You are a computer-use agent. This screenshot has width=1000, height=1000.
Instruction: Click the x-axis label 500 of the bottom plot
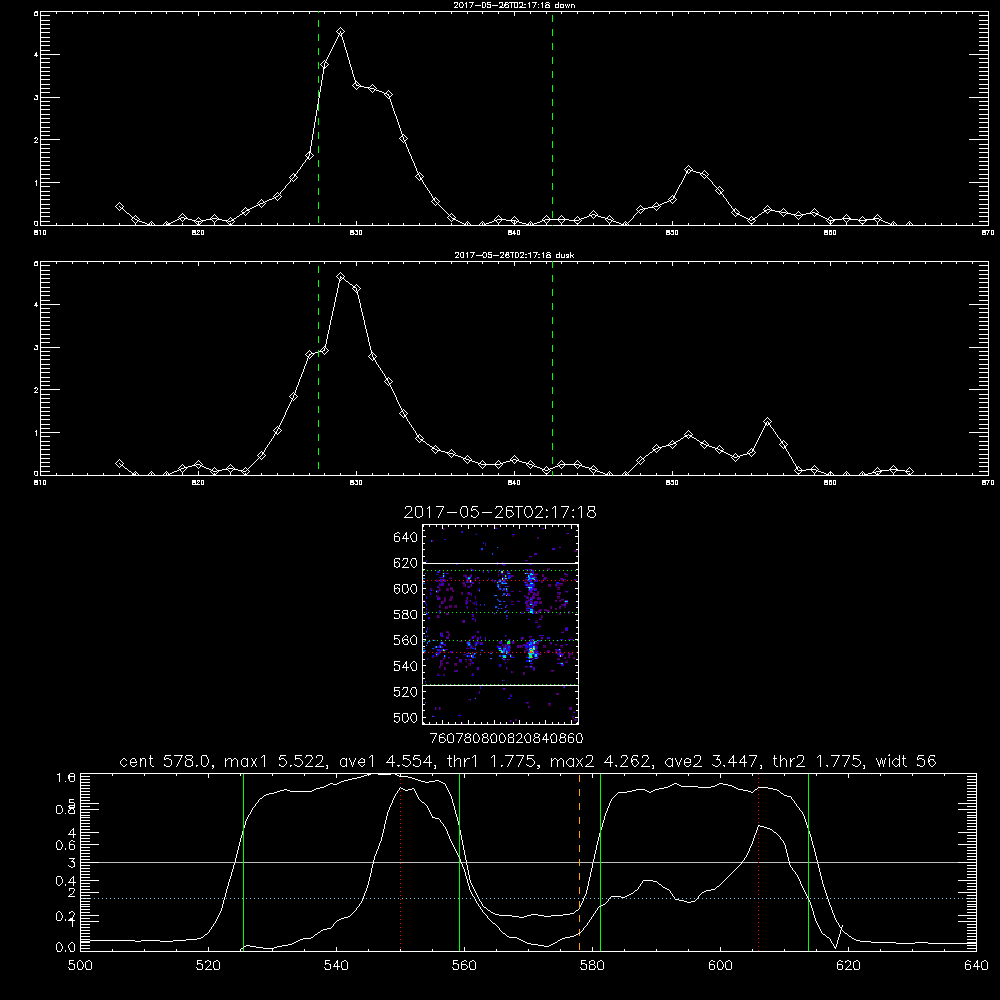pos(80,966)
